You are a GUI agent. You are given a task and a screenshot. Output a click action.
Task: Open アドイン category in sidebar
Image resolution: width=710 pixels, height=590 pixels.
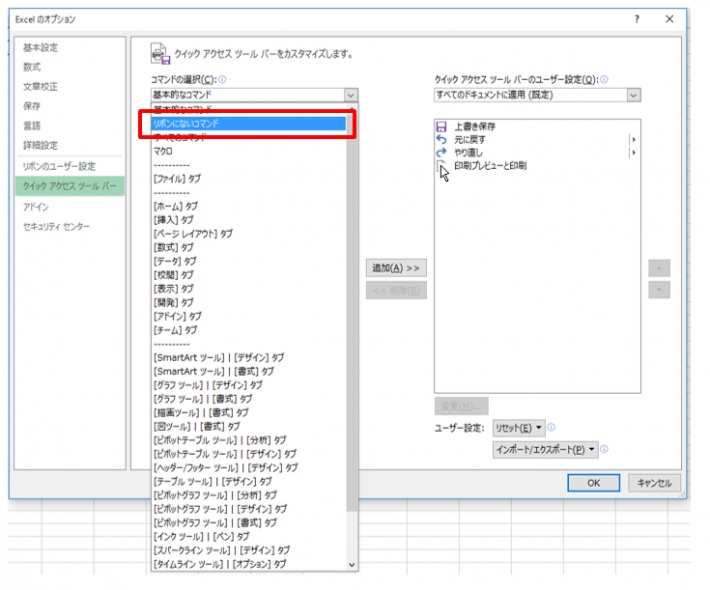[x=36, y=207]
